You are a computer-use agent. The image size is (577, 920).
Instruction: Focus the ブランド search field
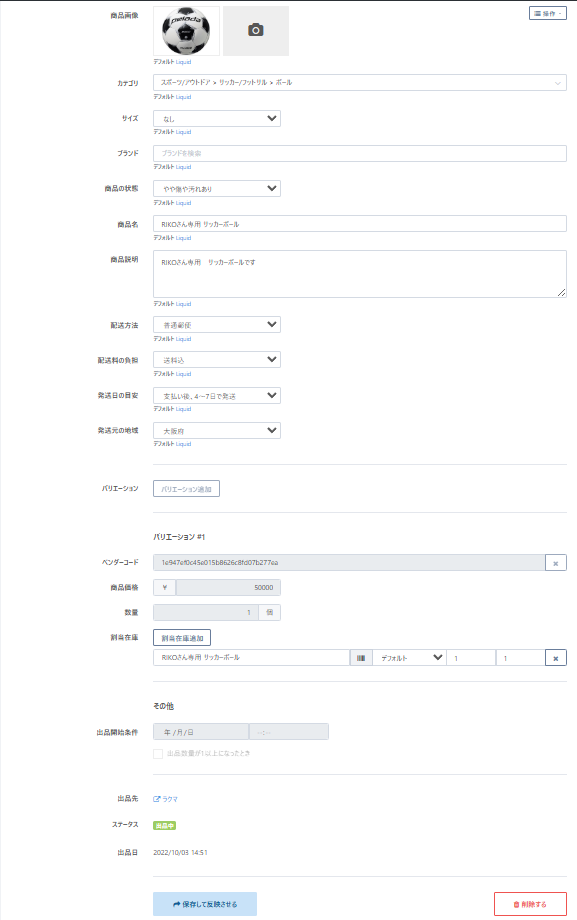click(360, 153)
